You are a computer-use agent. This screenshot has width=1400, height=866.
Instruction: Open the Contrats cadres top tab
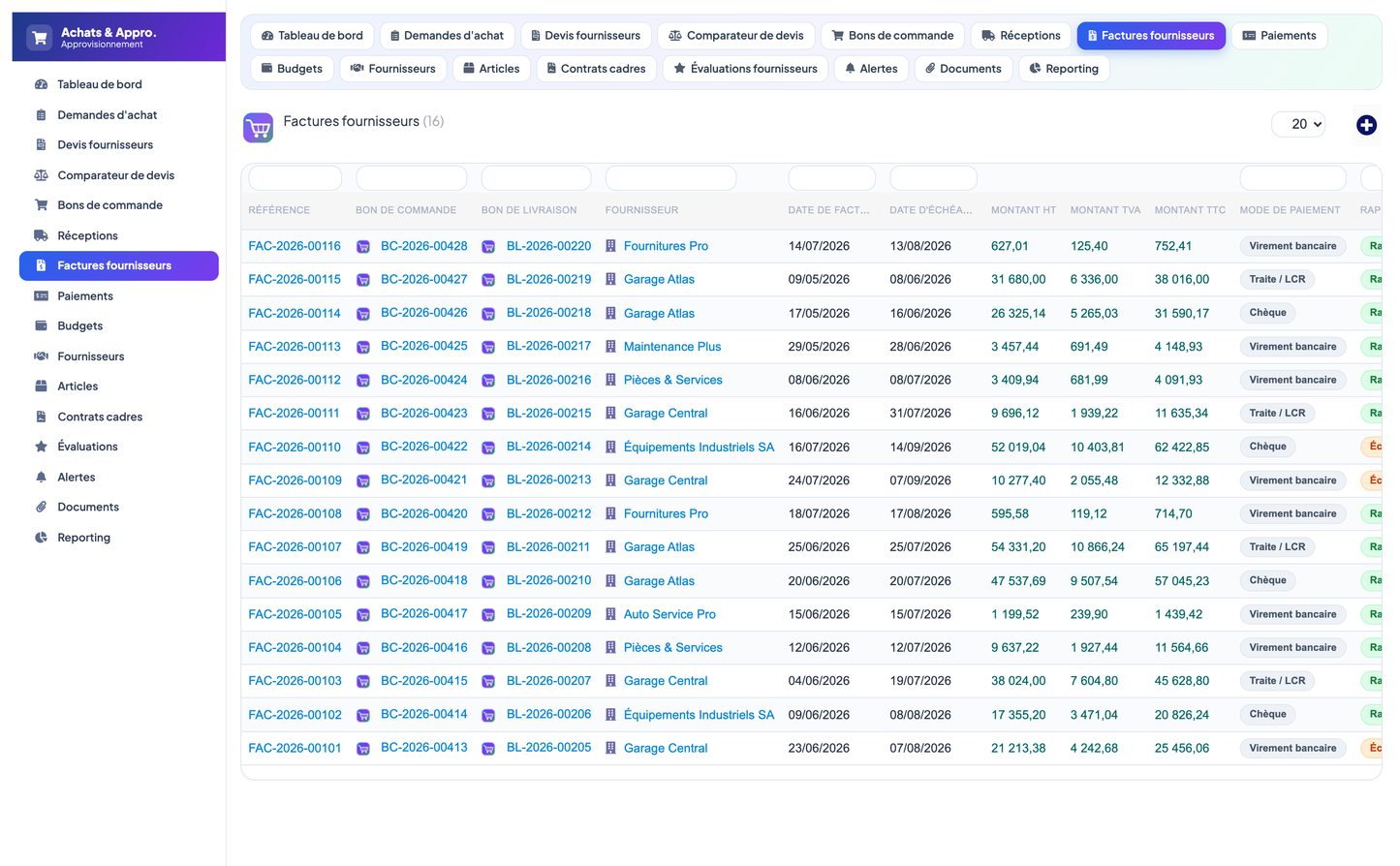[596, 69]
